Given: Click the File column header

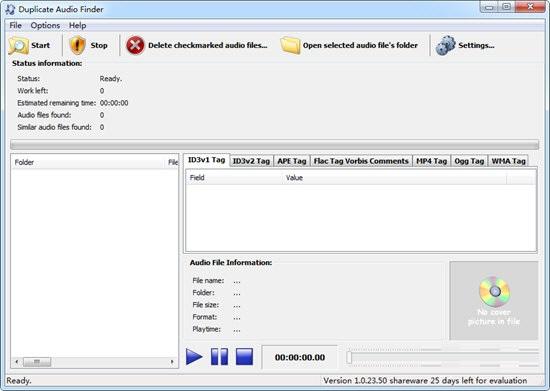Looking at the screenshot, I should click(x=172, y=162).
